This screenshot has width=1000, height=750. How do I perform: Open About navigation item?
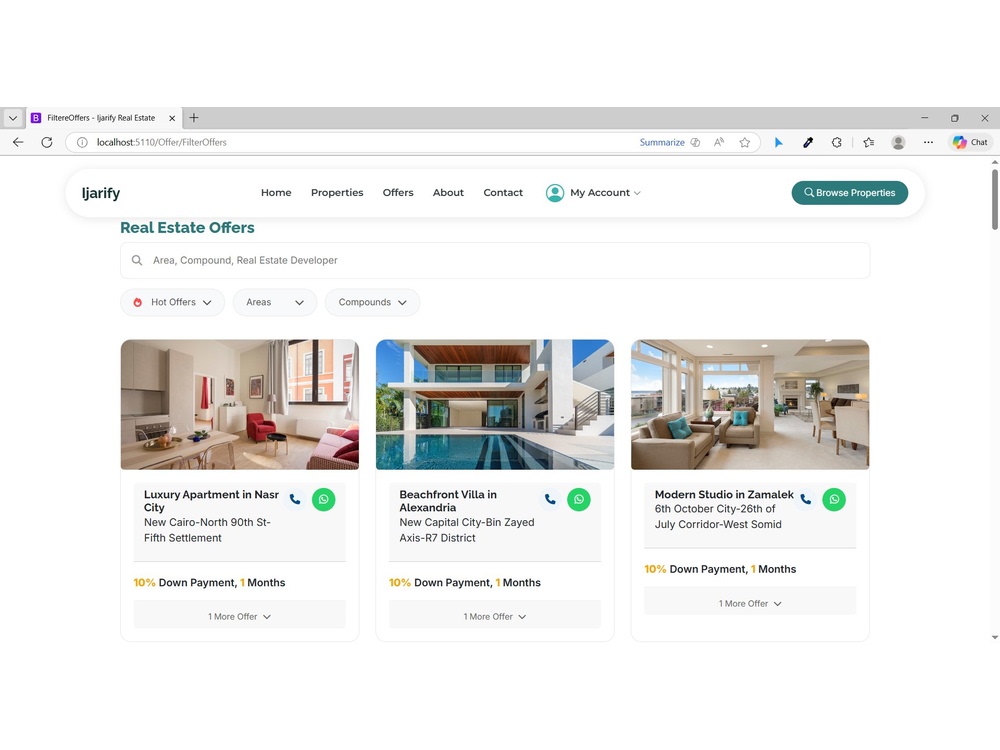pyautogui.click(x=448, y=193)
